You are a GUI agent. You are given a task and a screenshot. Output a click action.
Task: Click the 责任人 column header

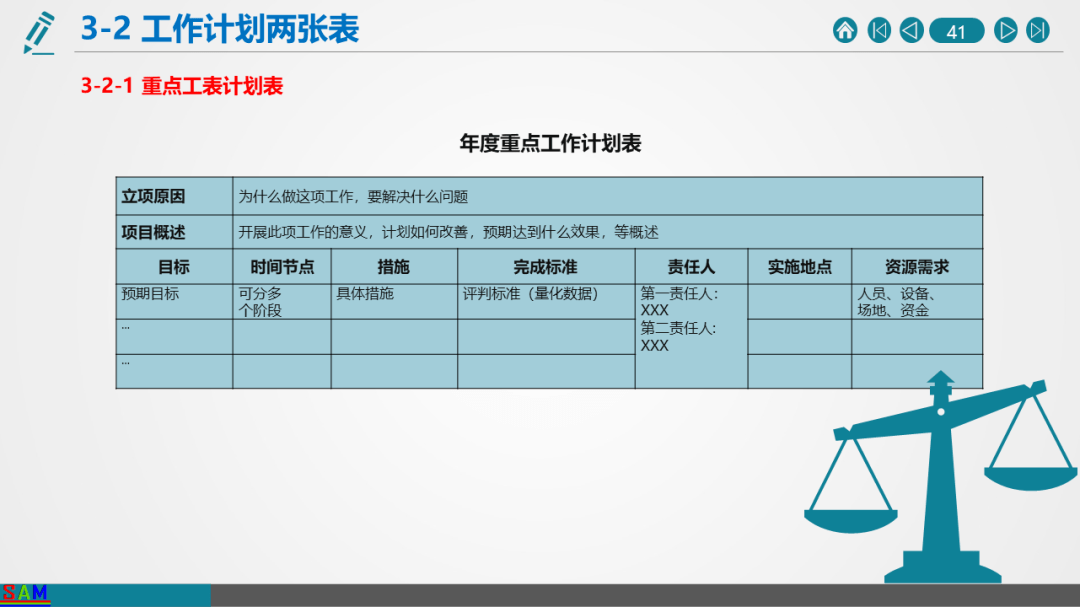691,267
